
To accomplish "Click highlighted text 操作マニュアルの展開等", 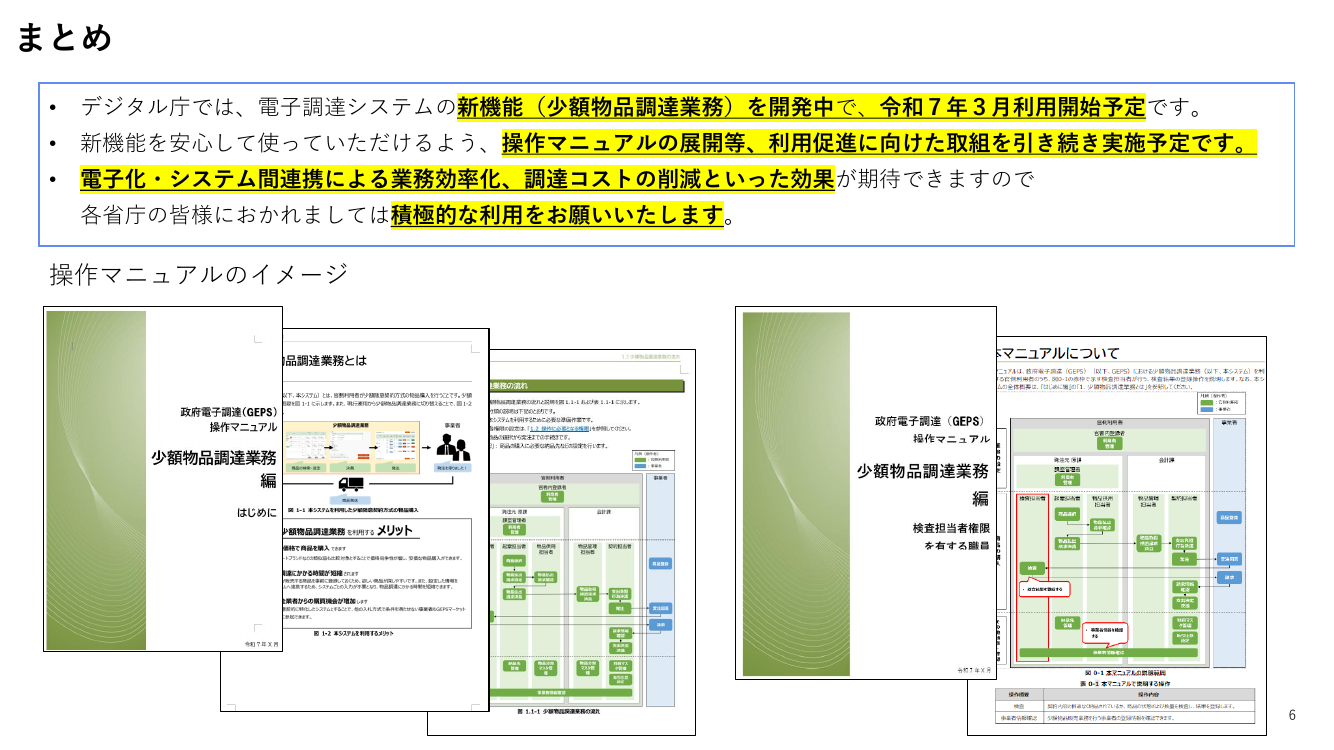I will point(626,144).
